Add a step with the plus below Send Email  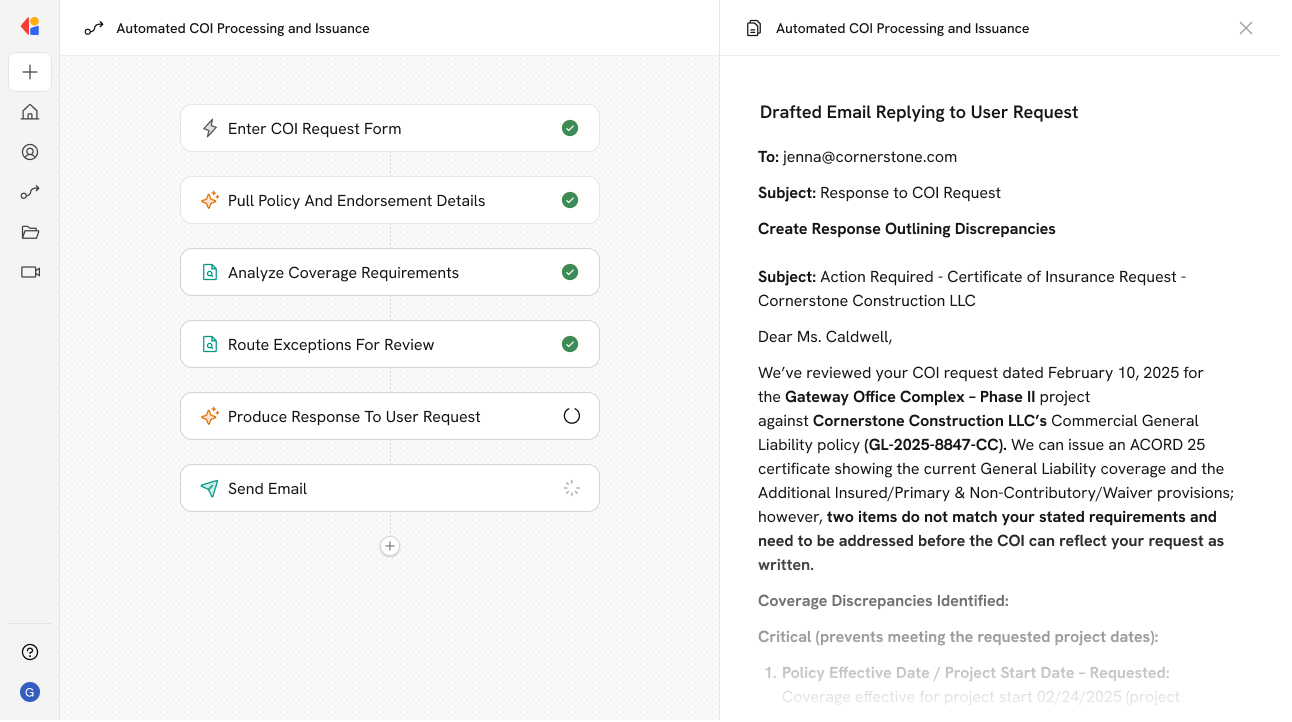[x=390, y=546]
